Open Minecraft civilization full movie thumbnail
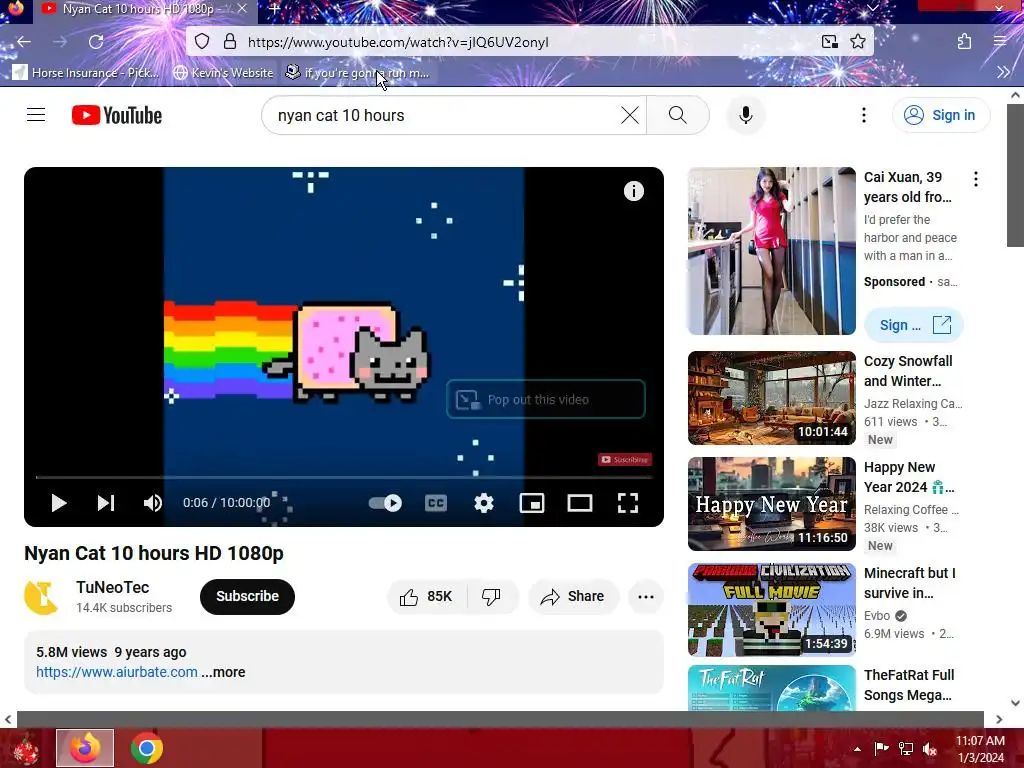The height and width of the screenshot is (768, 1024). point(771,609)
